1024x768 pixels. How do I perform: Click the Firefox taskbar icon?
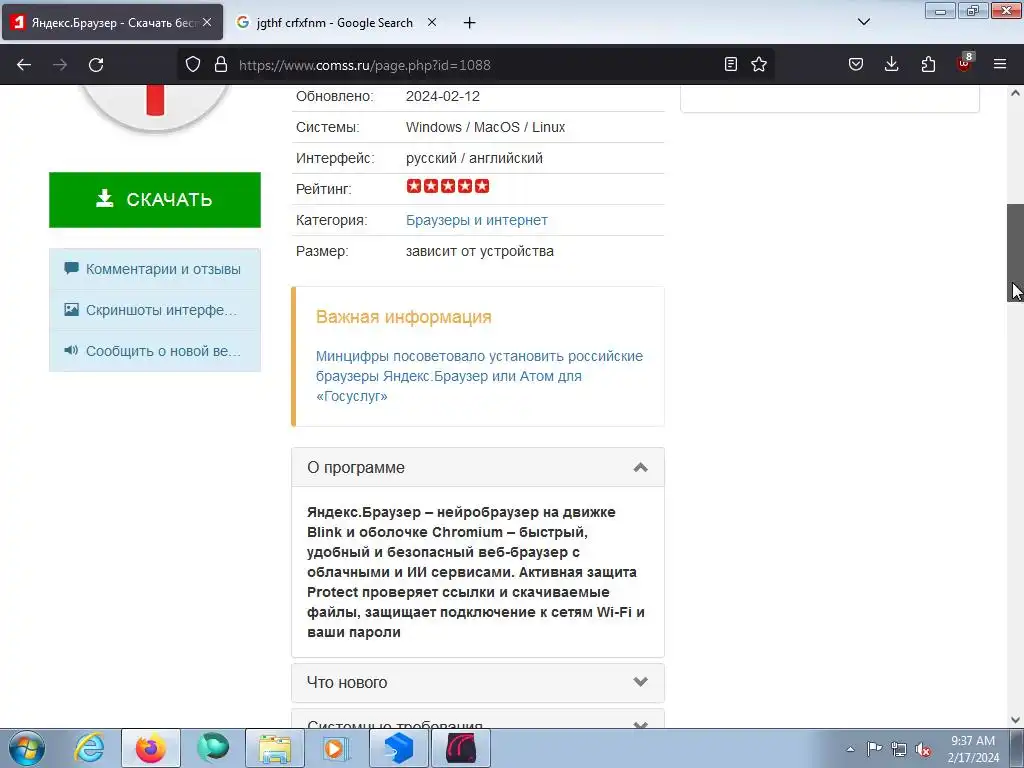[x=150, y=748]
